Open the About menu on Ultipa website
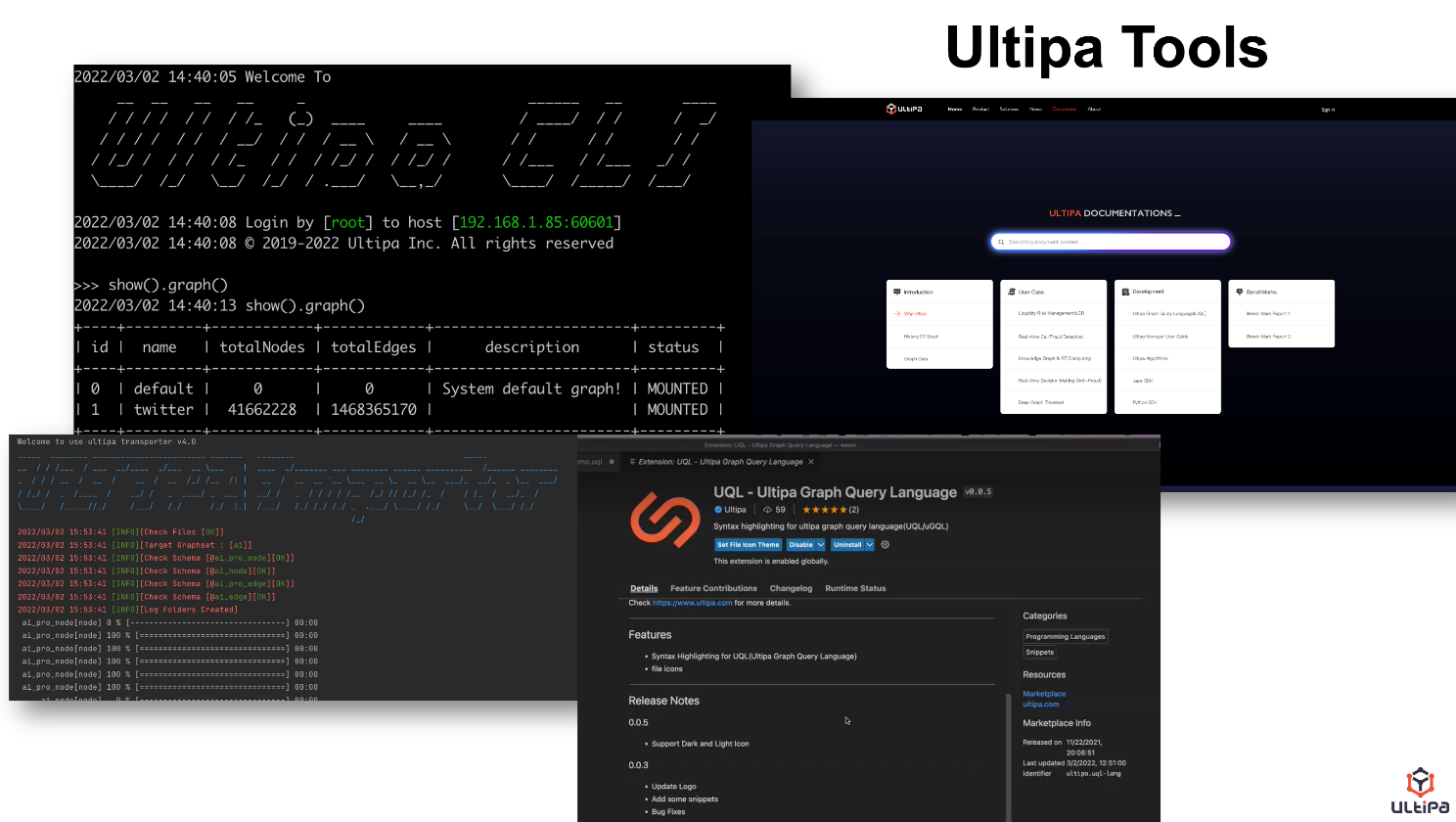The image size is (1456, 822). 1094,110
